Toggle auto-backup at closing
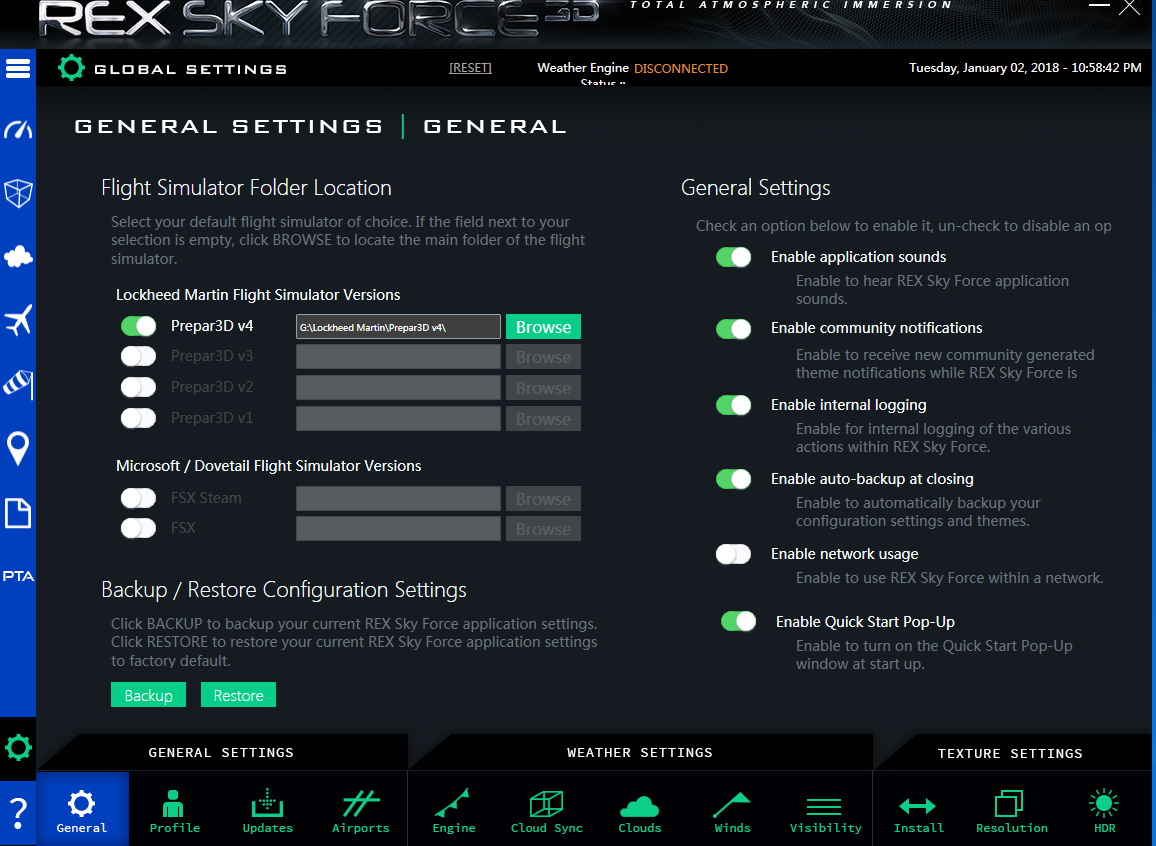The image size is (1156, 846). tap(734, 479)
